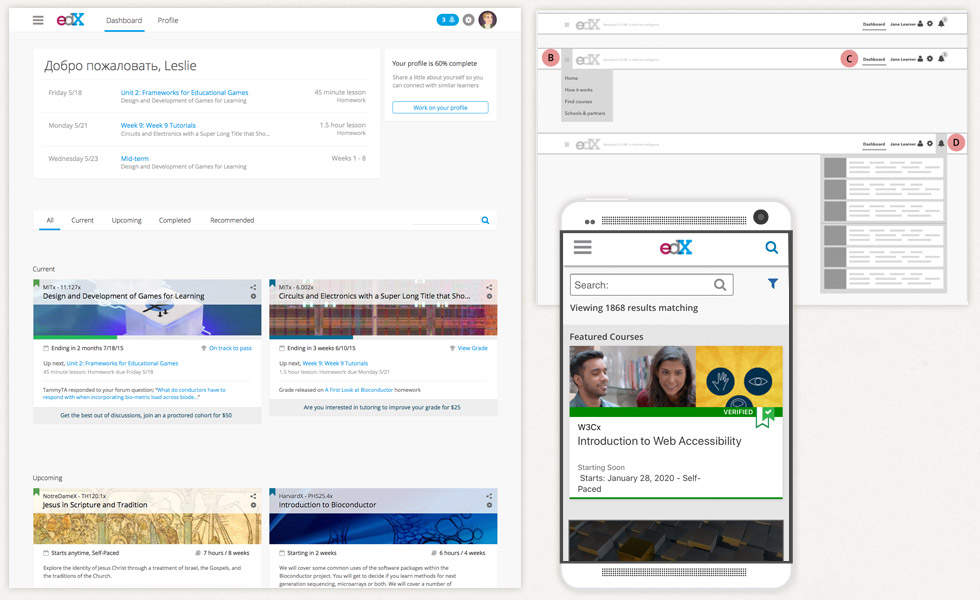This screenshot has width=980, height=600.
Task: Share the Design and Development of Games course
Action: click(253, 288)
